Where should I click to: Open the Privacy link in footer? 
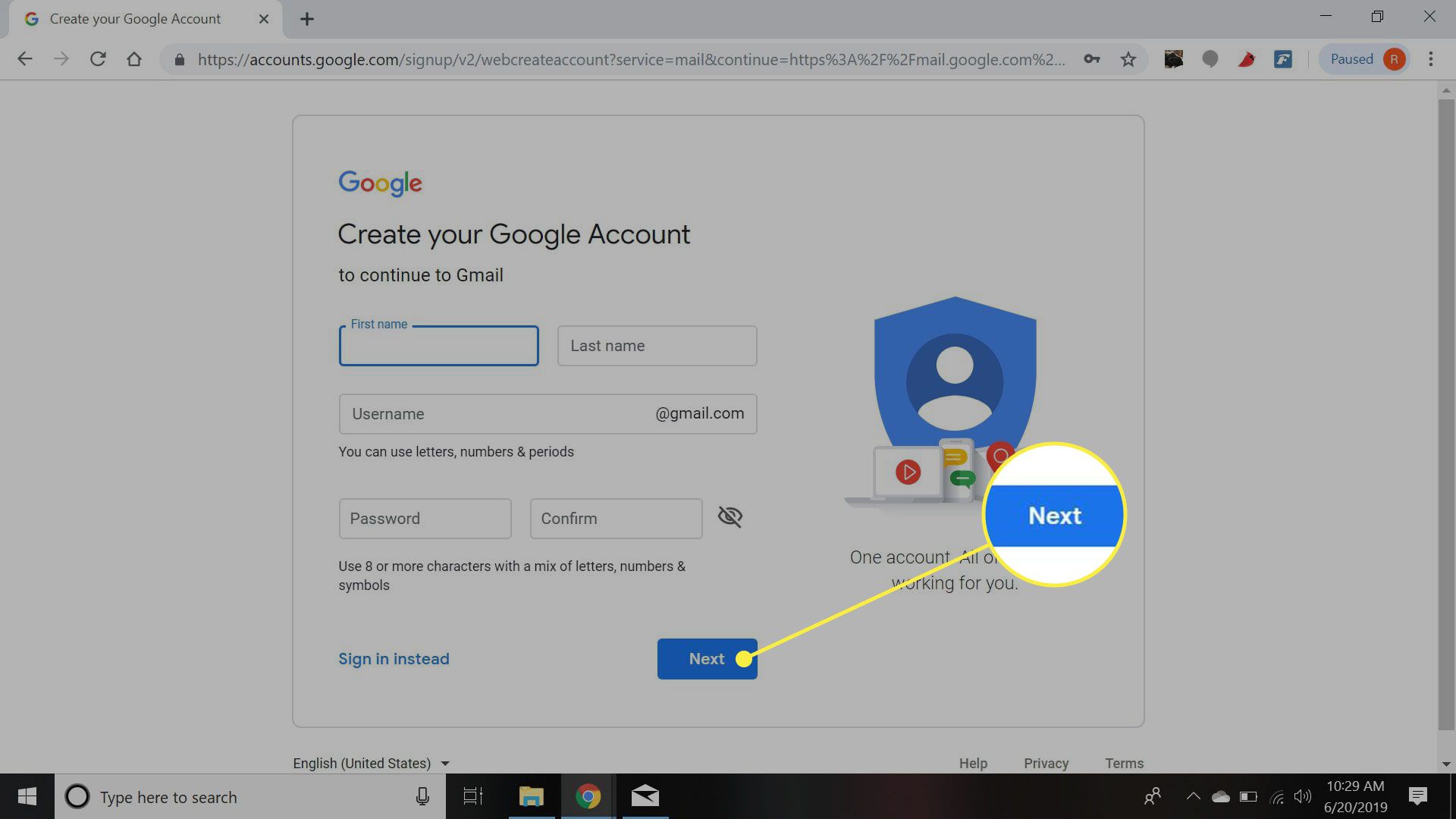coord(1046,763)
